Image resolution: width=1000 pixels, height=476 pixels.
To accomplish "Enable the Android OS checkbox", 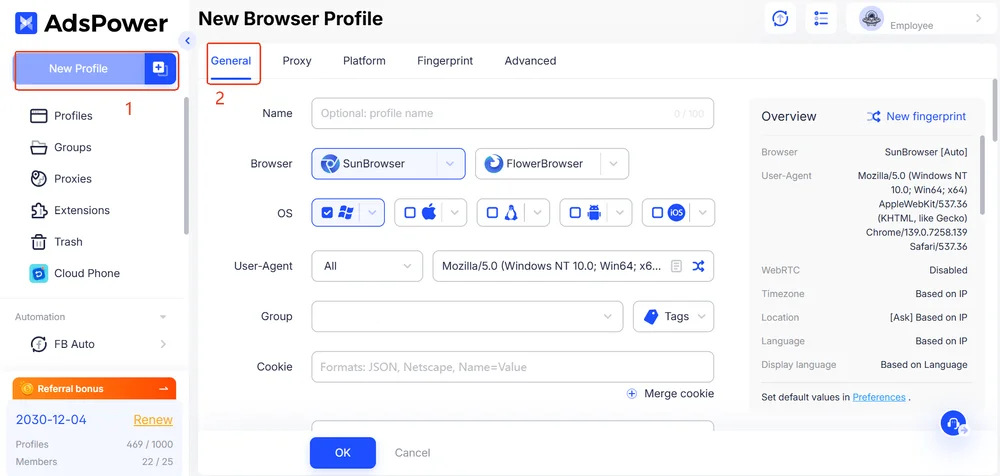I will click(x=573, y=213).
